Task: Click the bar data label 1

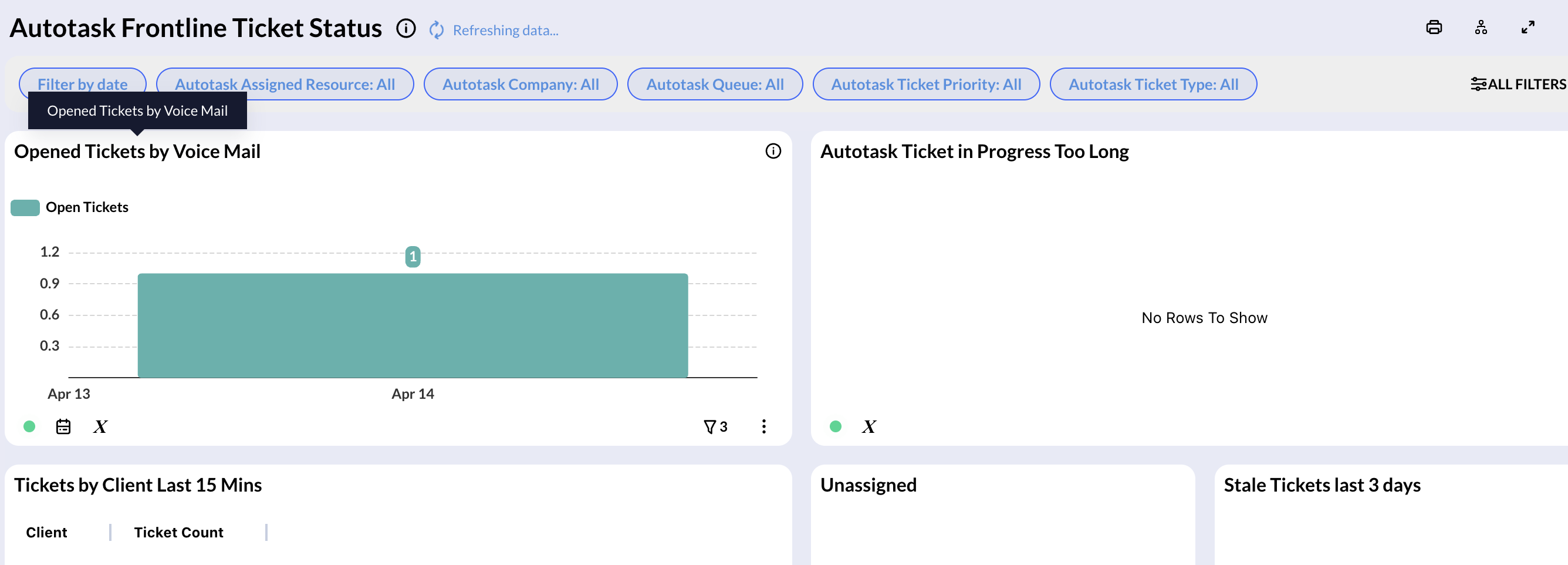Action: (x=413, y=257)
